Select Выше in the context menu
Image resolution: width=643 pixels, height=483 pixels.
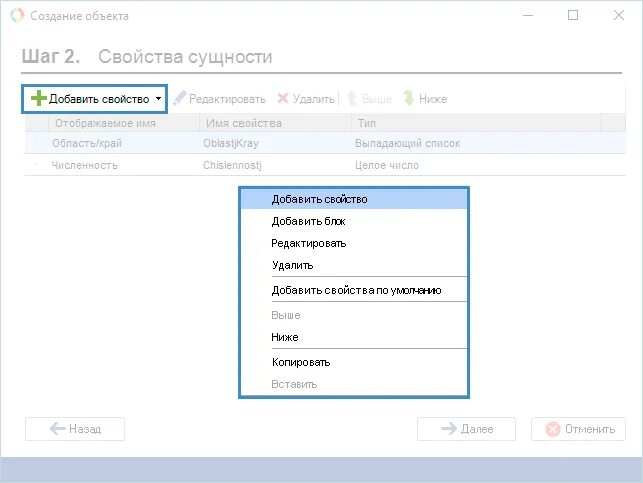coord(354,315)
